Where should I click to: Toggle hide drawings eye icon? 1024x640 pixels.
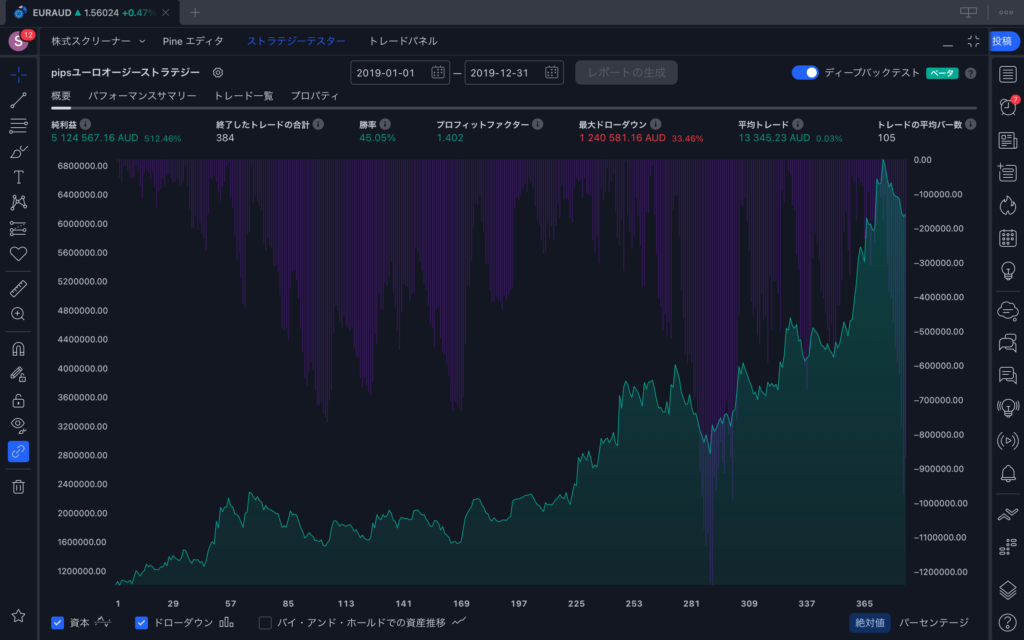tap(18, 426)
